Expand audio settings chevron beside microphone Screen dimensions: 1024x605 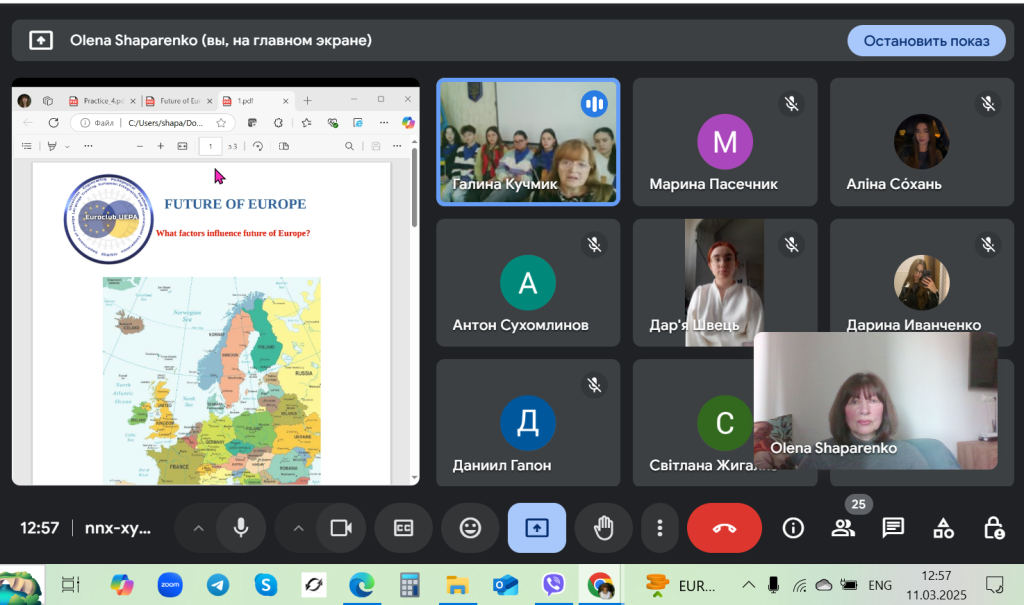click(x=199, y=528)
